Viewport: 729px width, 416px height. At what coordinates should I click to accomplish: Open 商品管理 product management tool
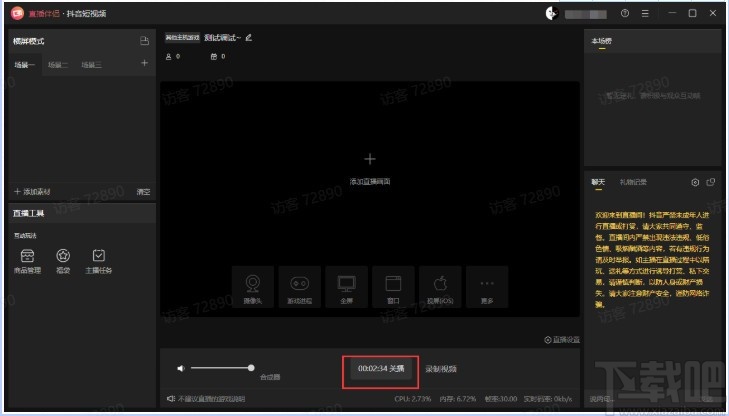tap(27, 261)
